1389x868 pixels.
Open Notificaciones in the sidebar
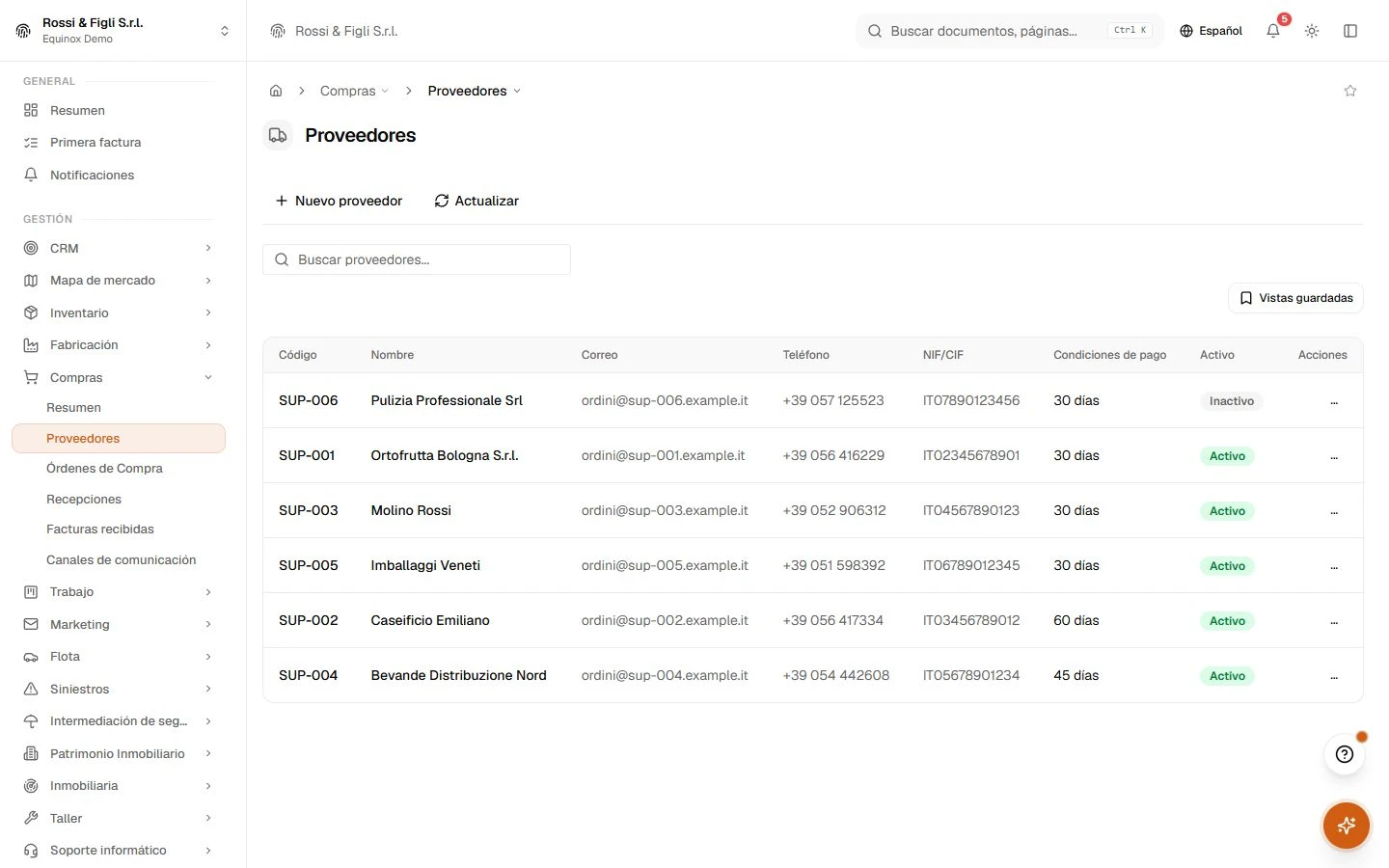coord(92,175)
